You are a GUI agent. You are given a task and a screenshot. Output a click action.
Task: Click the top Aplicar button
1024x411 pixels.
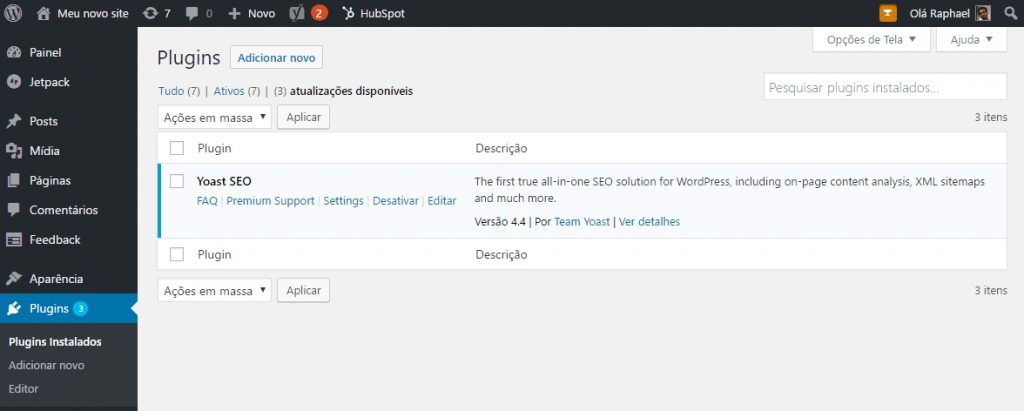[304, 117]
